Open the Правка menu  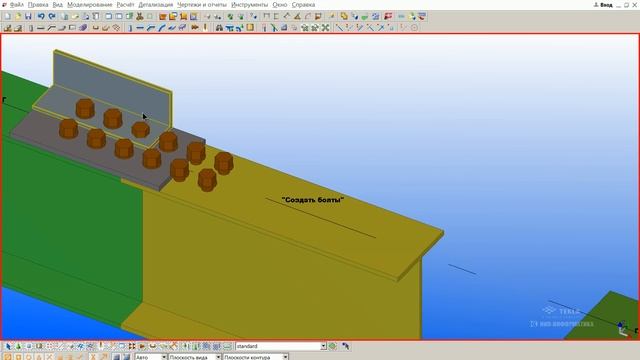click(38, 5)
